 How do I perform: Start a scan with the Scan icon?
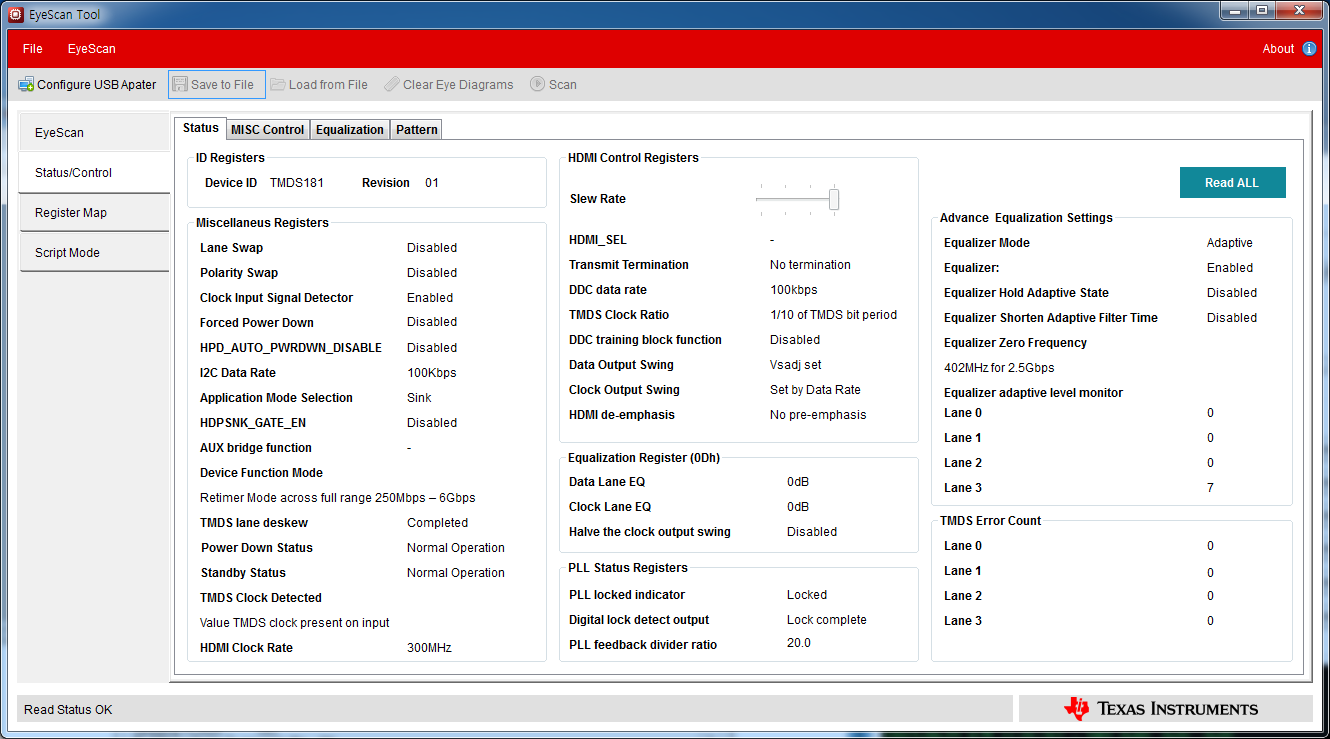(538, 85)
